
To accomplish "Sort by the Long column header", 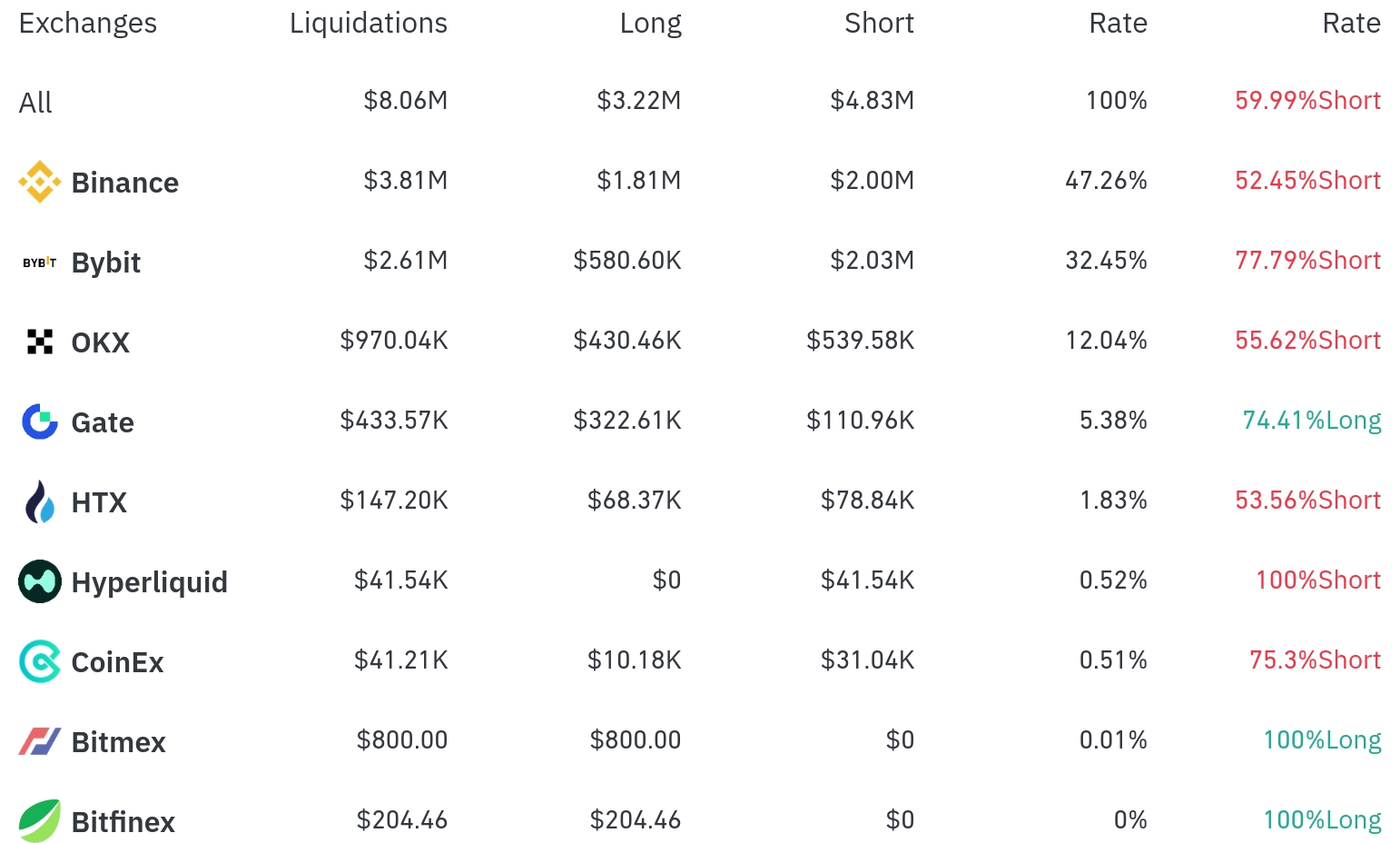I will pos(651,24).
